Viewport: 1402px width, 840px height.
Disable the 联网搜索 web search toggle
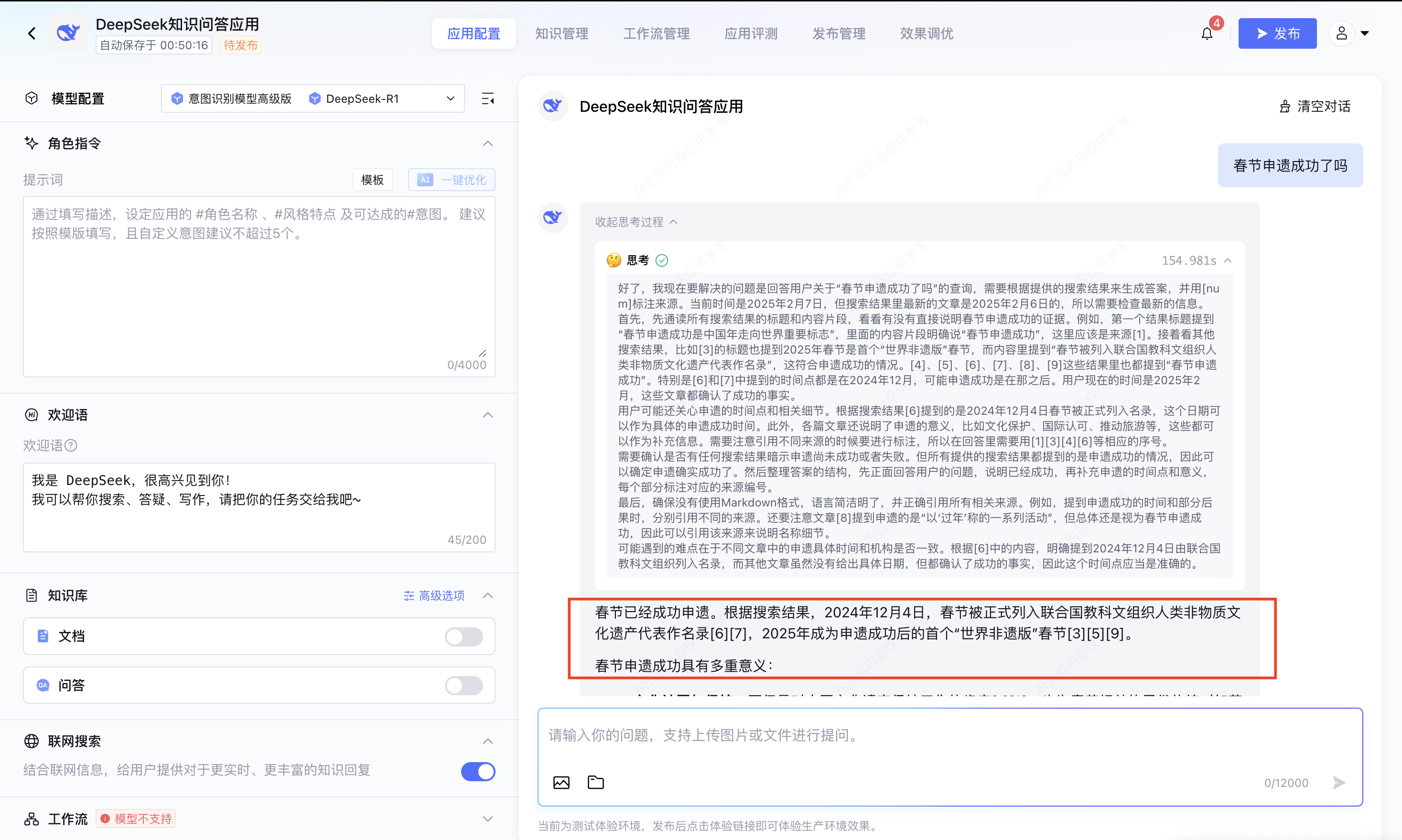478,772
